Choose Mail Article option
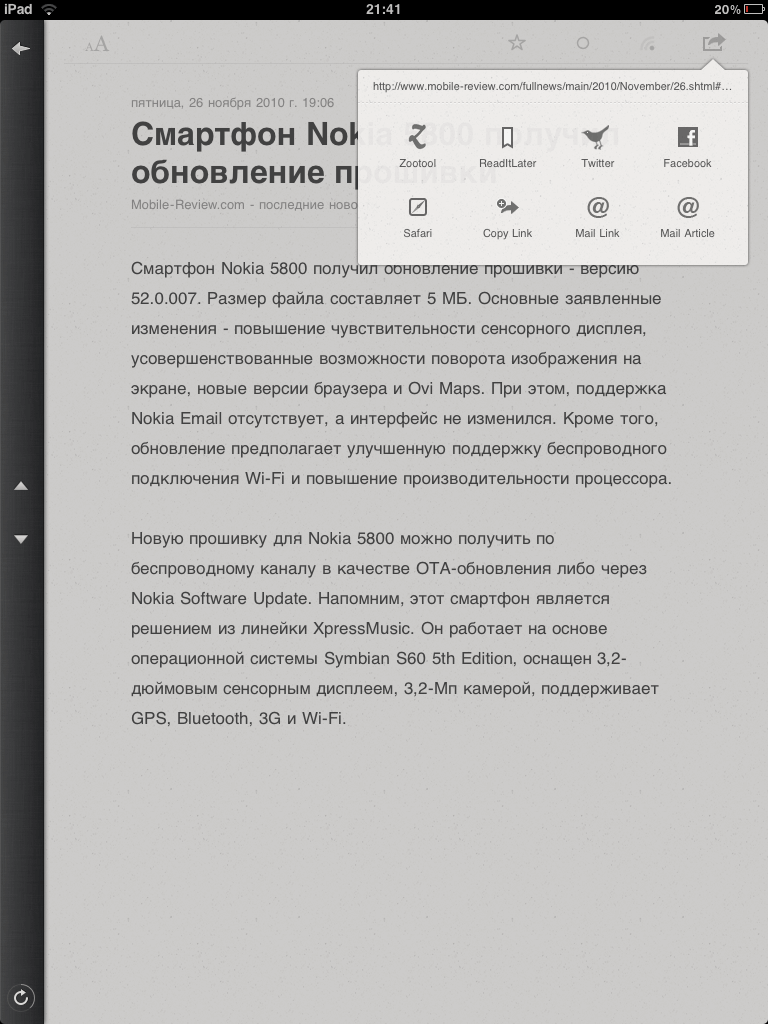768x1024 pixels. click(x=687, y=217)
